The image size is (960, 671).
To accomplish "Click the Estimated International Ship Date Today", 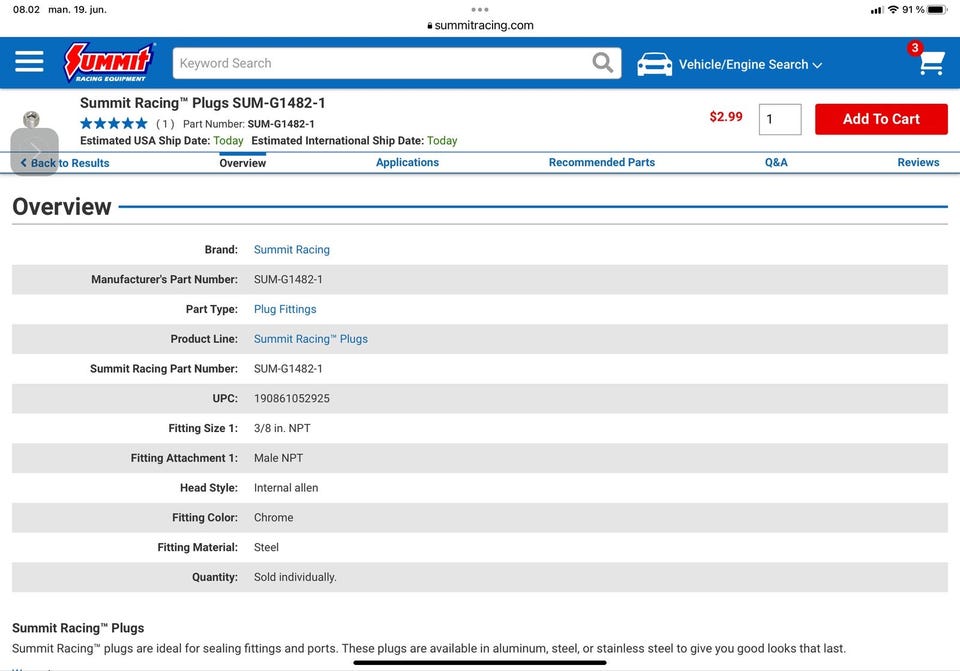I will click(442, 141).
